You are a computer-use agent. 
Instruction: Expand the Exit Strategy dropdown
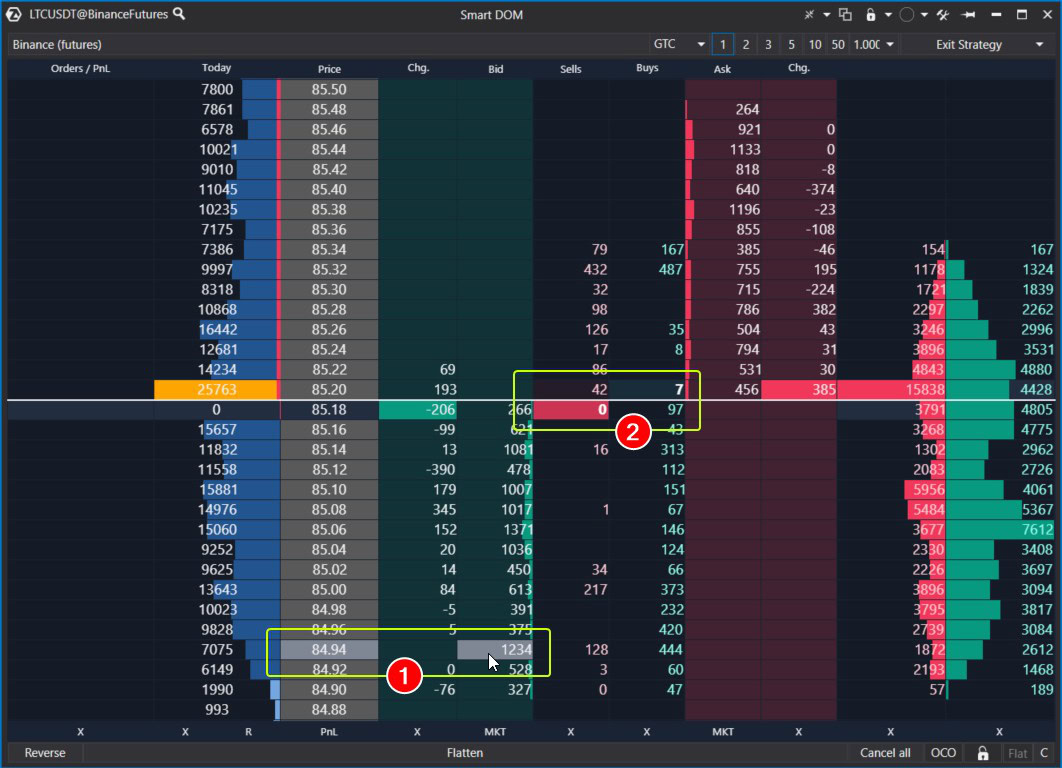pos(988,44)
